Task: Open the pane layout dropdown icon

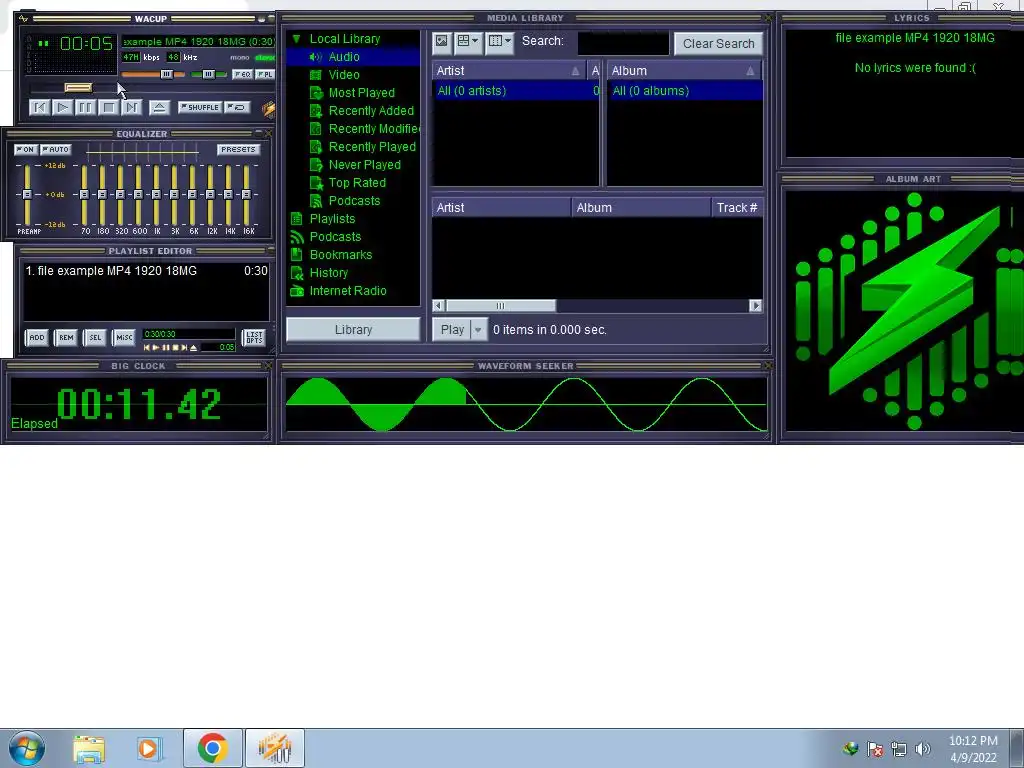Action: pyautogui.click(x=468, y=42)
